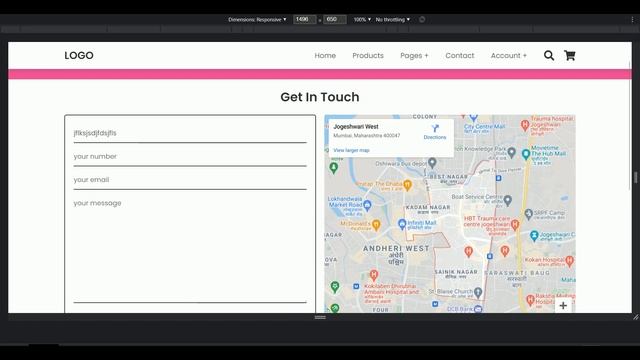
Task: Click the Movietime The Hub Mall marker
Action: click(526, 154)
